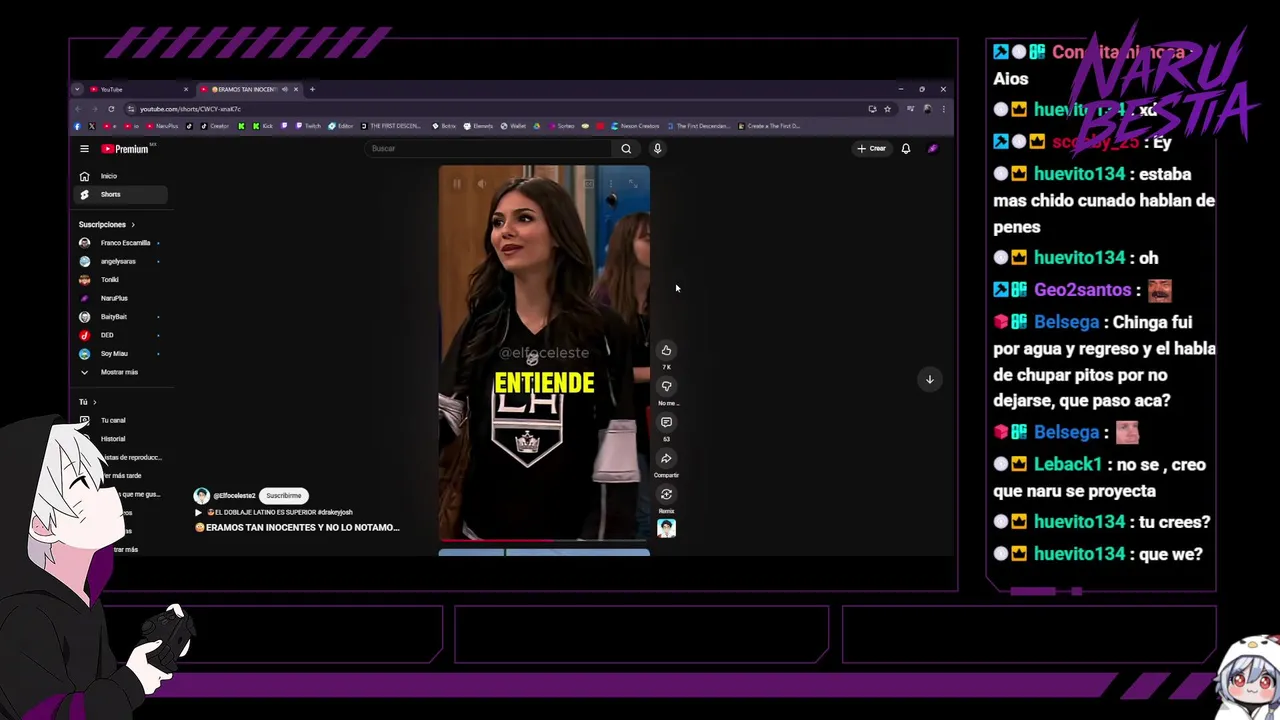Open the Editor bookmark
Viewport: 1280px width, 720px height.
pyautogui.click(x=341, y=126)
